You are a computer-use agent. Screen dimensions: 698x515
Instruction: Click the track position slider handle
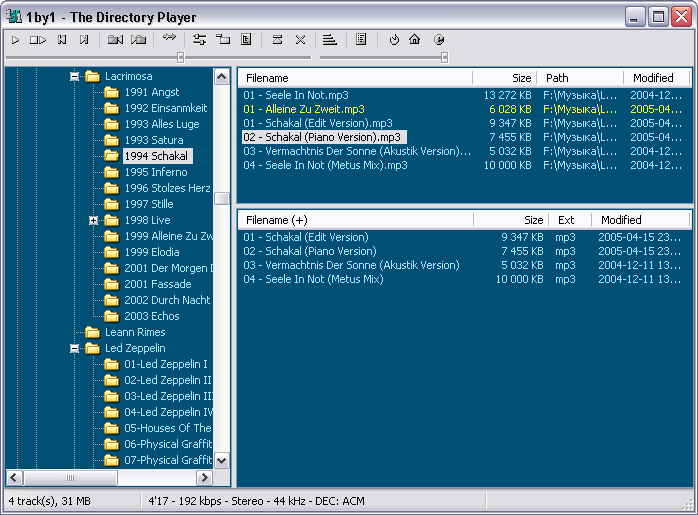(x=180, y=57)
